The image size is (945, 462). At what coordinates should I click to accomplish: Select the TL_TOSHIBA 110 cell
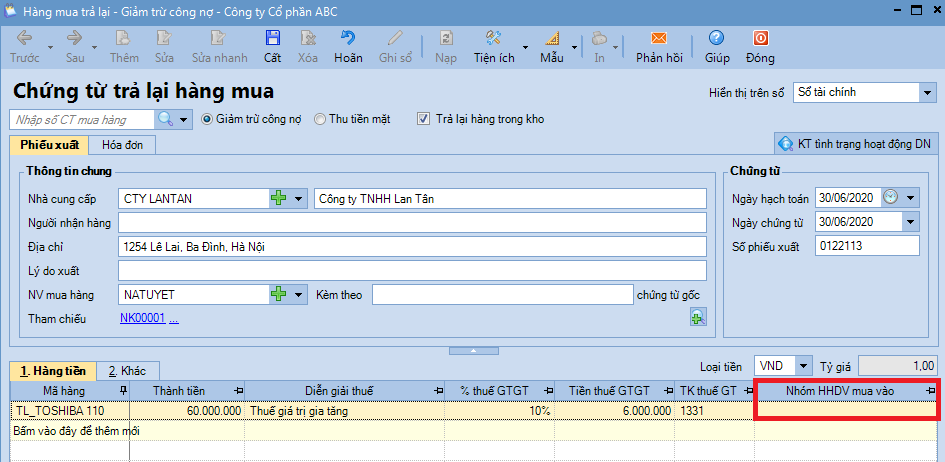click(x=70, y=411)
